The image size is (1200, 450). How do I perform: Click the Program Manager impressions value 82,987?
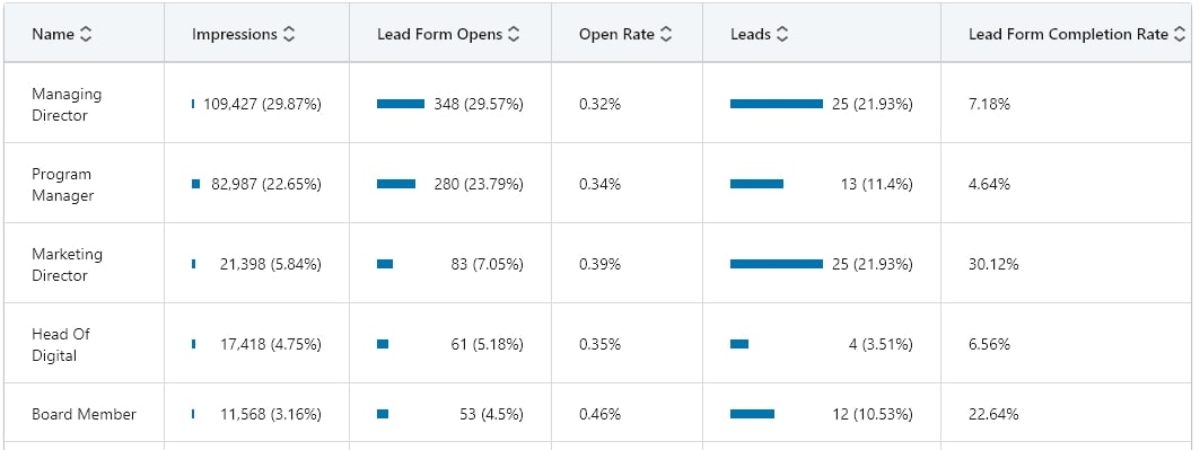click(234, 184)
